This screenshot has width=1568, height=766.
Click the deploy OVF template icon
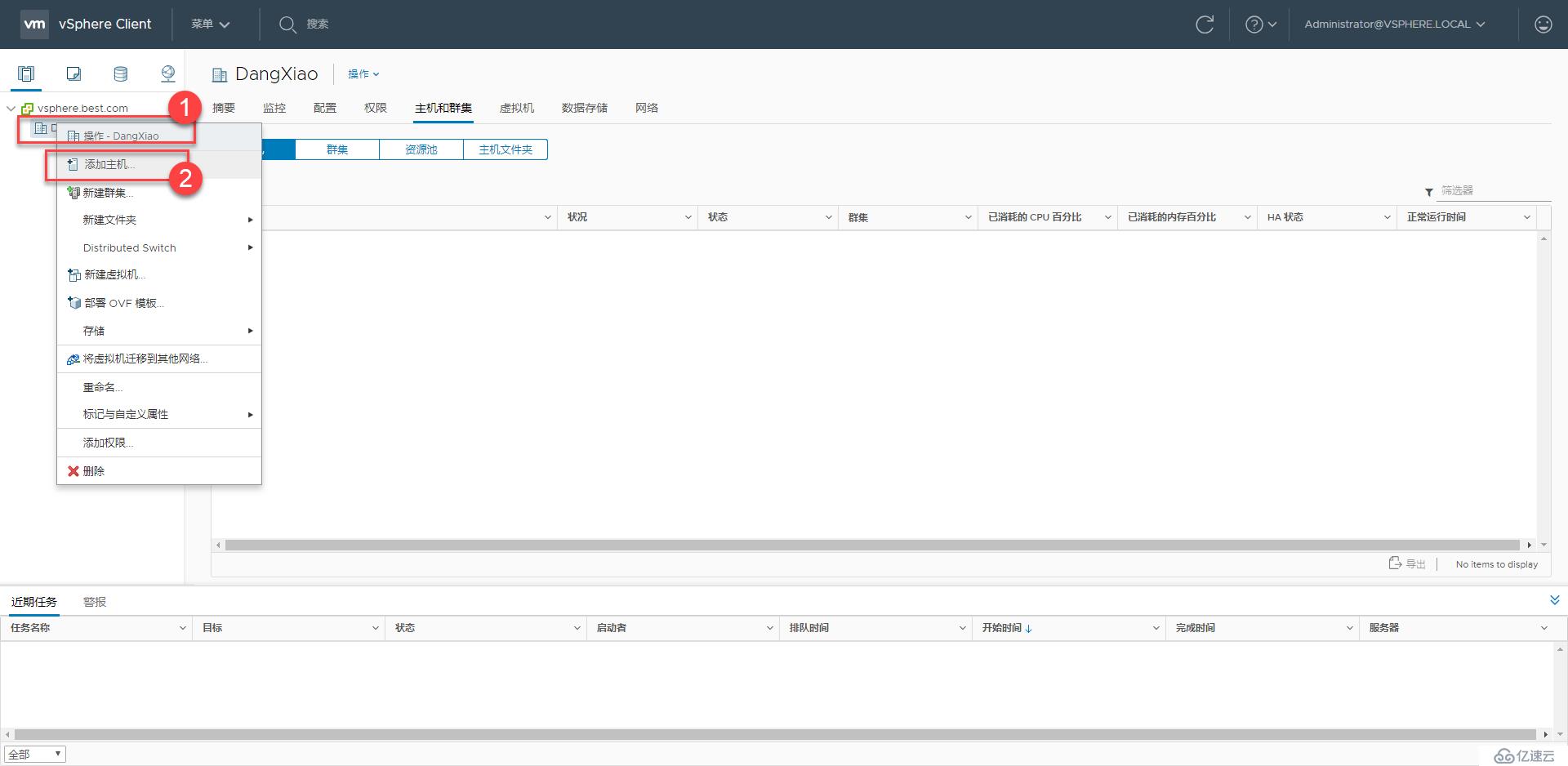click(73, 303)
